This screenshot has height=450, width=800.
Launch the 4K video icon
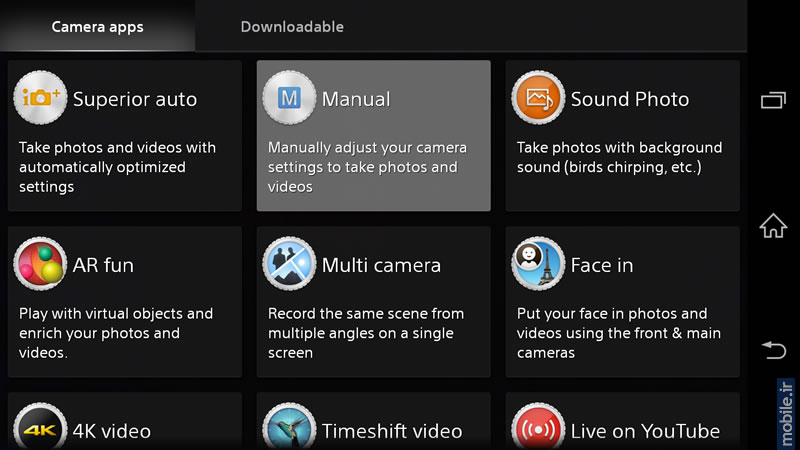[40, 427]
